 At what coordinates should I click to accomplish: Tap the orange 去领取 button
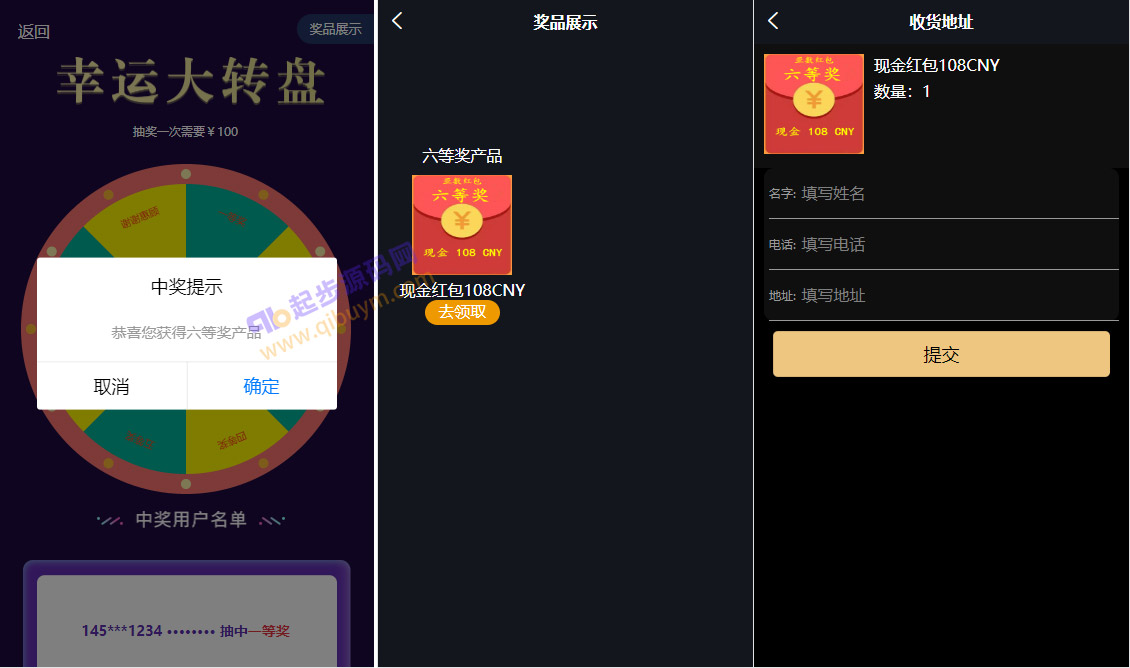[462, 312]
